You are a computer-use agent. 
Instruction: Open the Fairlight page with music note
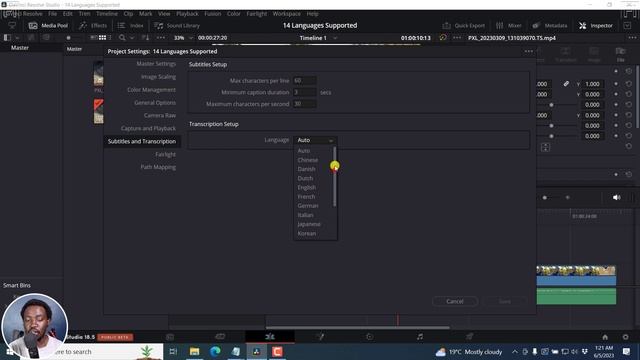click(420, 337)
